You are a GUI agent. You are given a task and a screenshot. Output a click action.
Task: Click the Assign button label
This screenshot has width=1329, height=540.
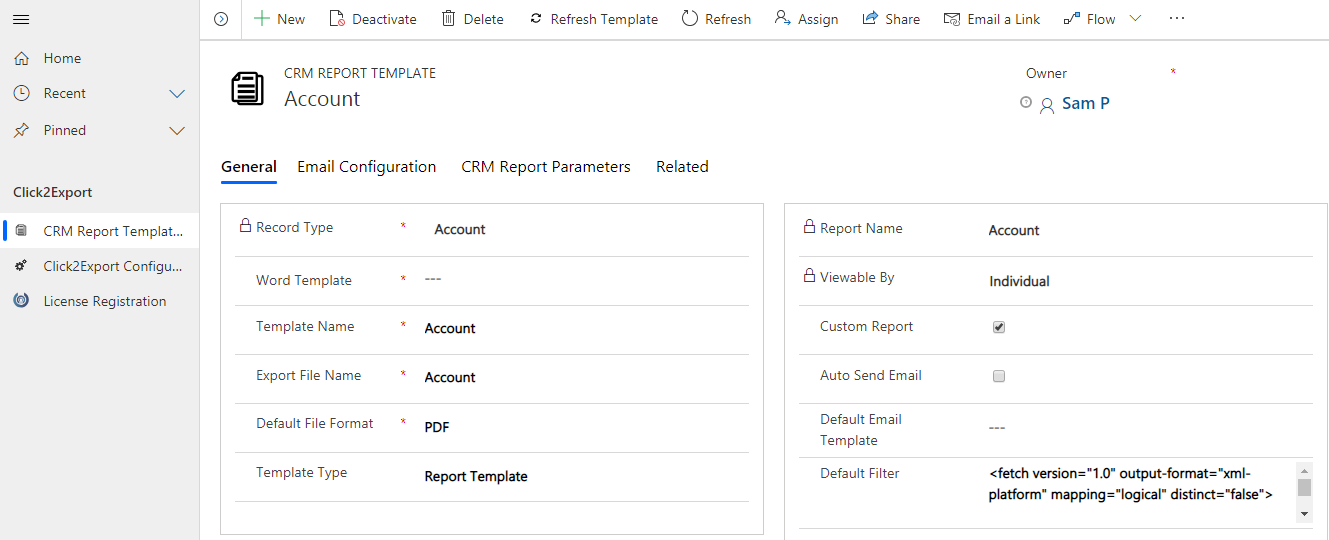pos(818,19)
